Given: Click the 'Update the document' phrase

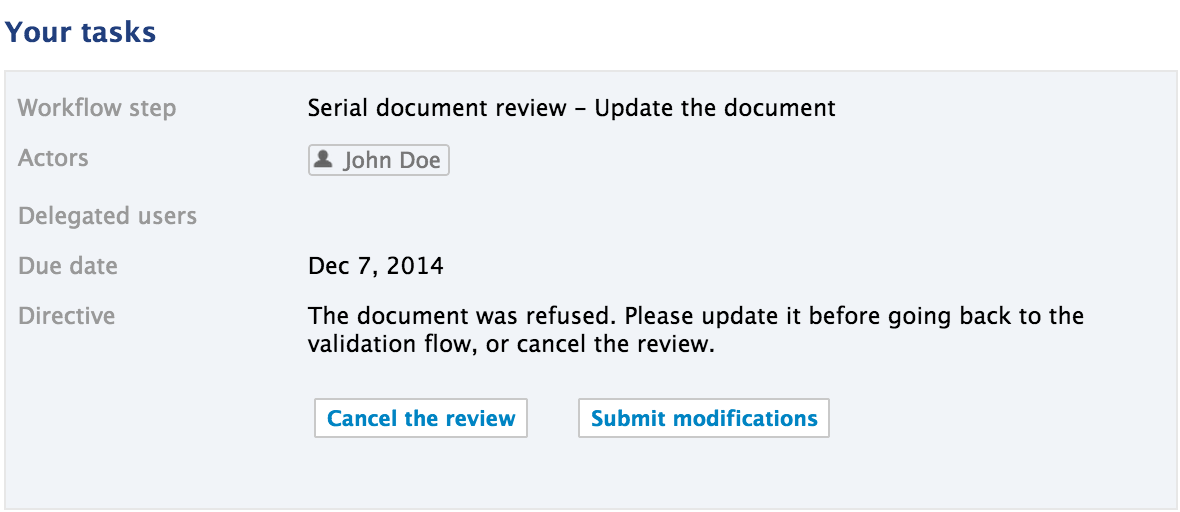Looking at the screenshot, I should 715,108.
